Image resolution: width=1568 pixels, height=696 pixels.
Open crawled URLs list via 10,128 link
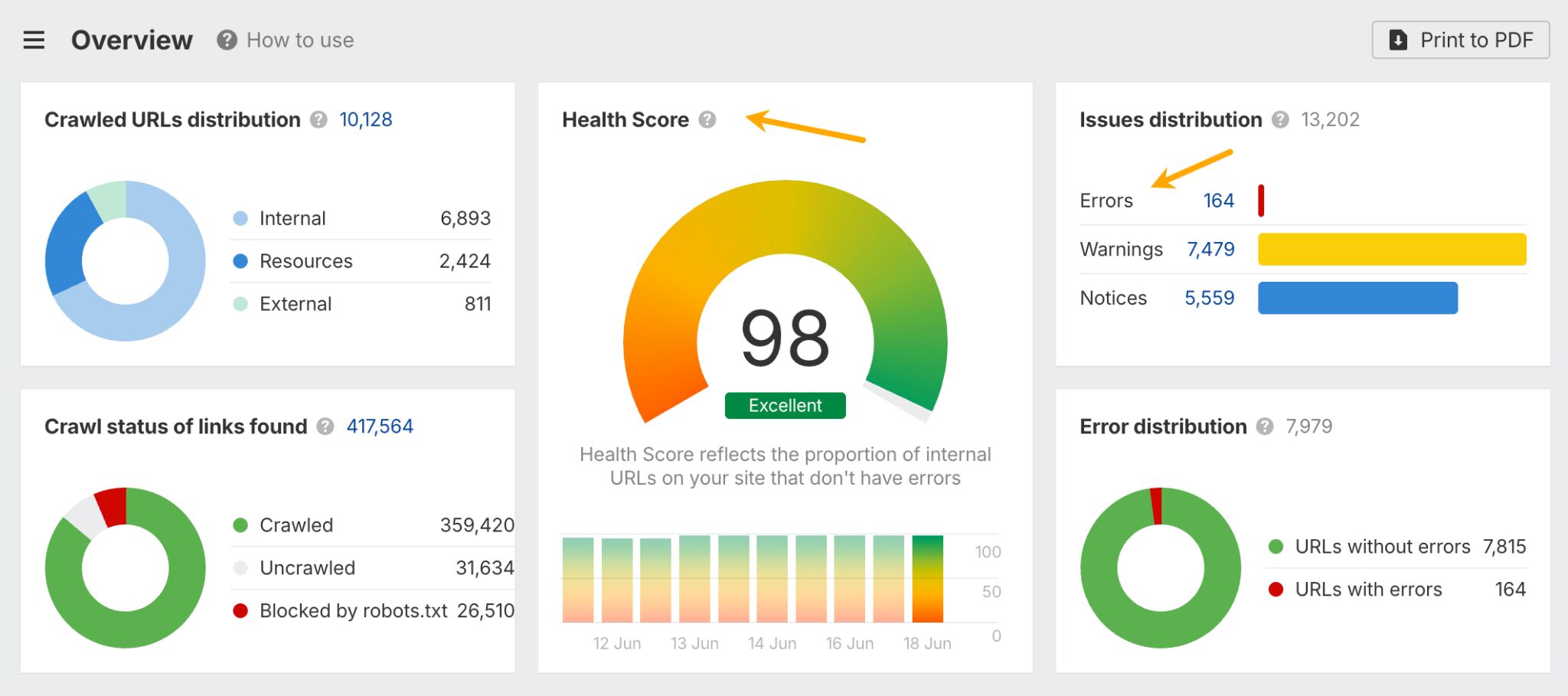pos(365,119)
